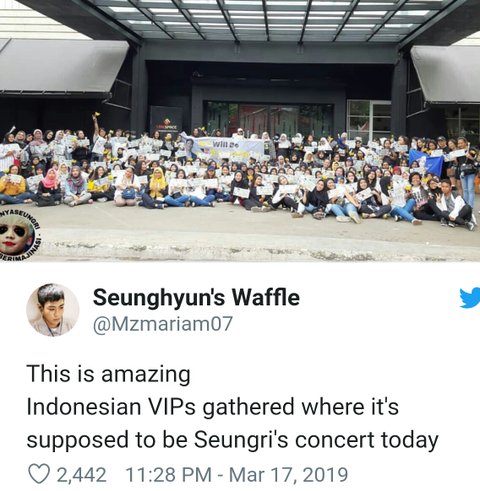Screen dimensions: 480x491
Task: Click the circular watermark logo on the photo
Action: pos(17,235)
